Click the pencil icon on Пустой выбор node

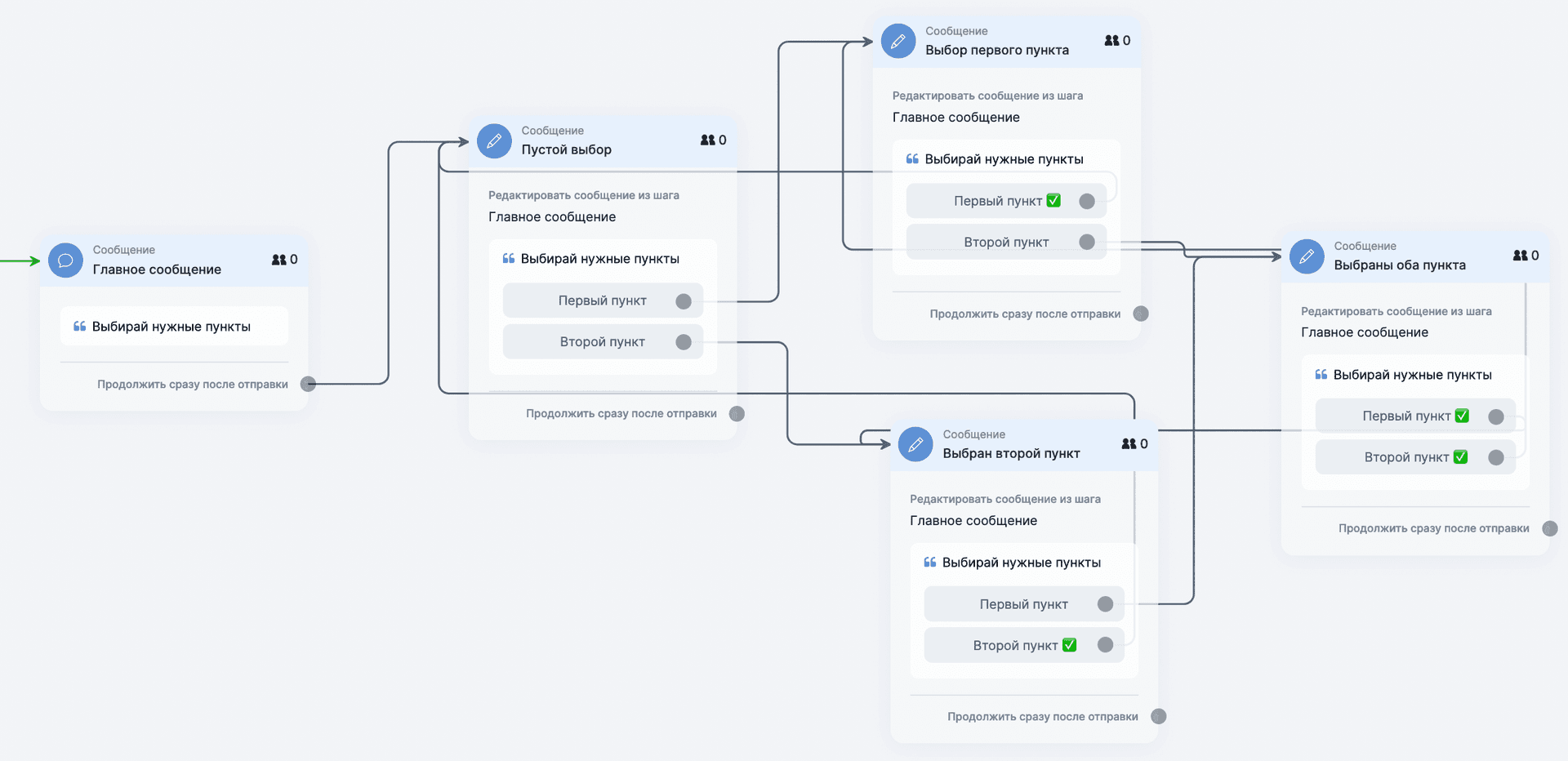point(494,141)
